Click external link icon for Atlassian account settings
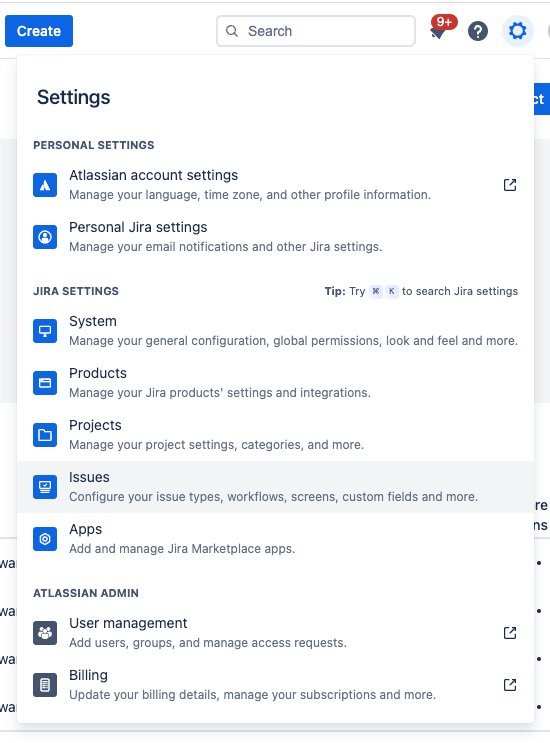 pyautogui.click(x=510, y=185)
